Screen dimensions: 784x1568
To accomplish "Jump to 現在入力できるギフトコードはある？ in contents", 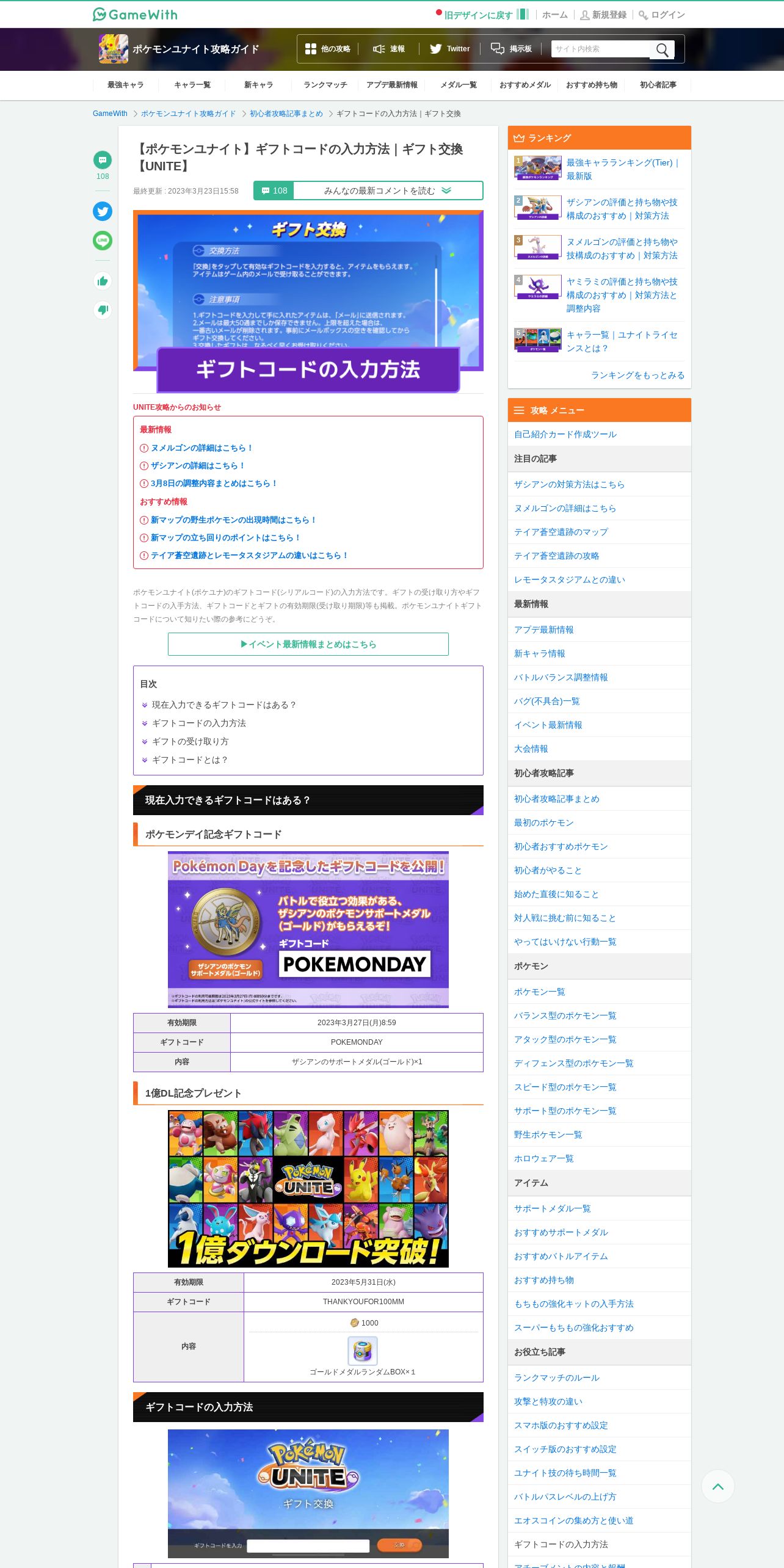I will pos(224,705).
